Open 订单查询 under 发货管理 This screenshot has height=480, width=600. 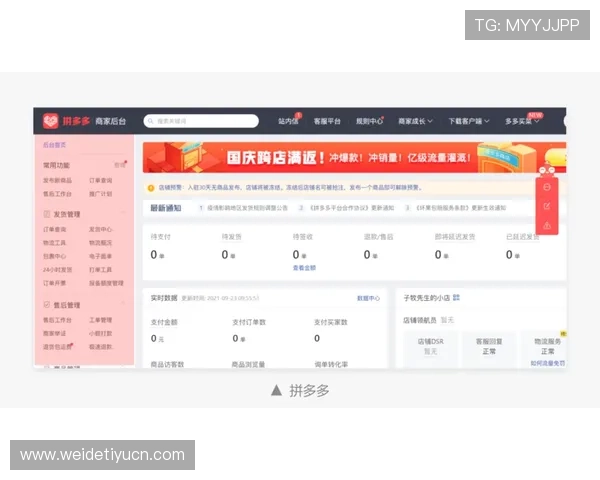[x=54, y=229]
